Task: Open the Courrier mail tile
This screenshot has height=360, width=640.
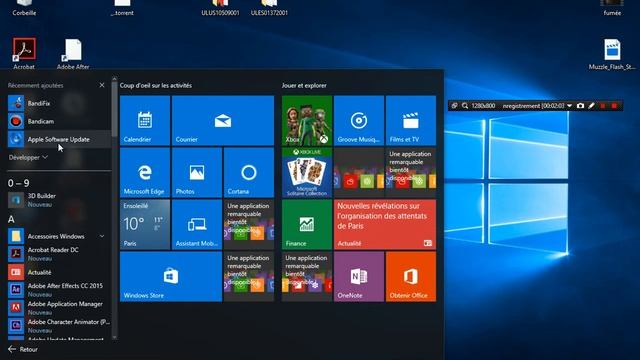Action: point(223,120)
